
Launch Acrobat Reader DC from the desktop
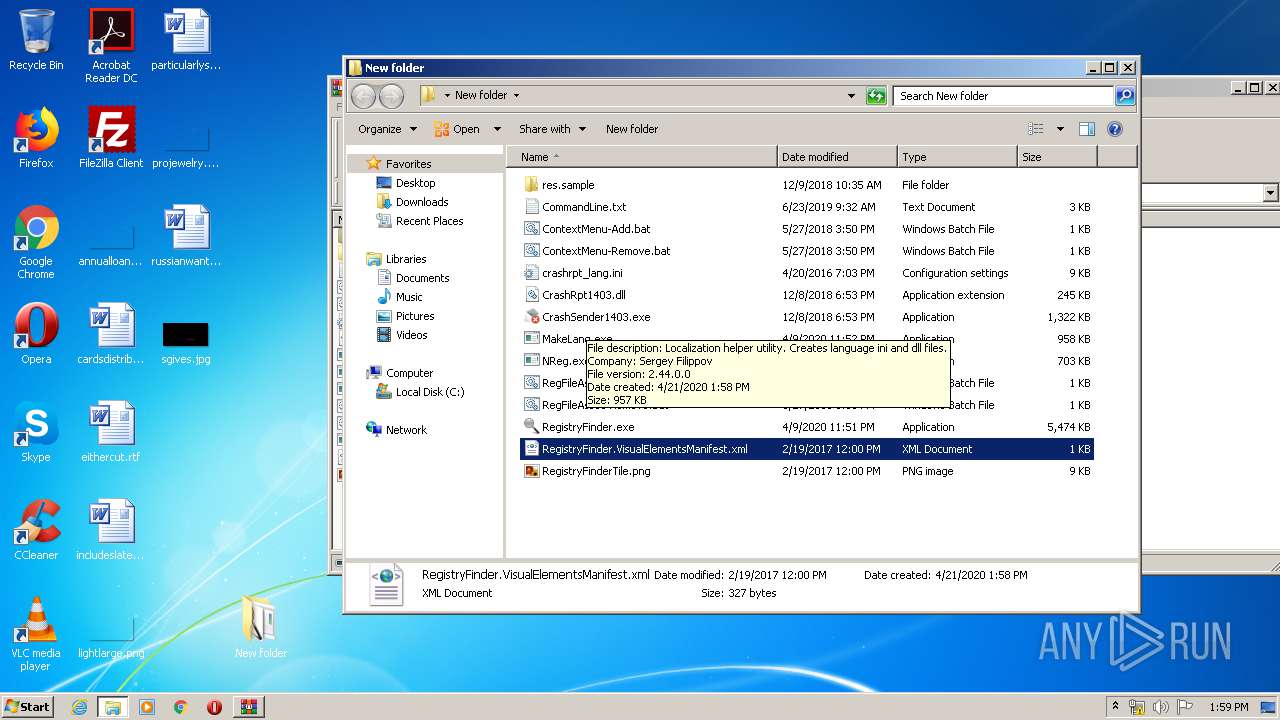coord(111,45)
